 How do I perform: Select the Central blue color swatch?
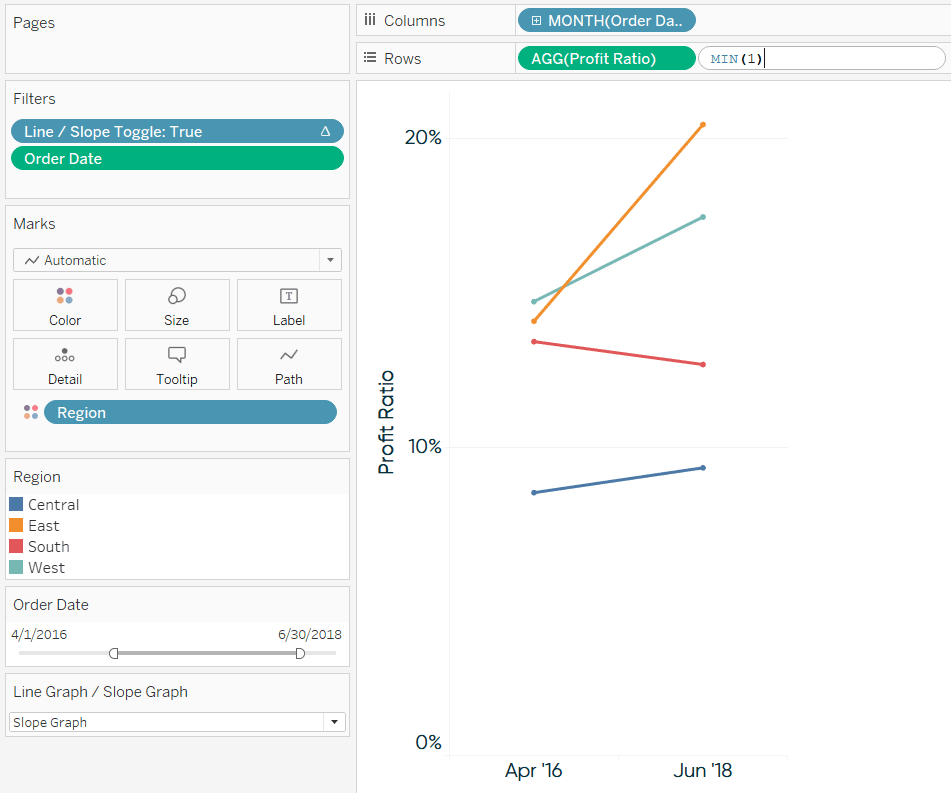(x=16, y=504)
